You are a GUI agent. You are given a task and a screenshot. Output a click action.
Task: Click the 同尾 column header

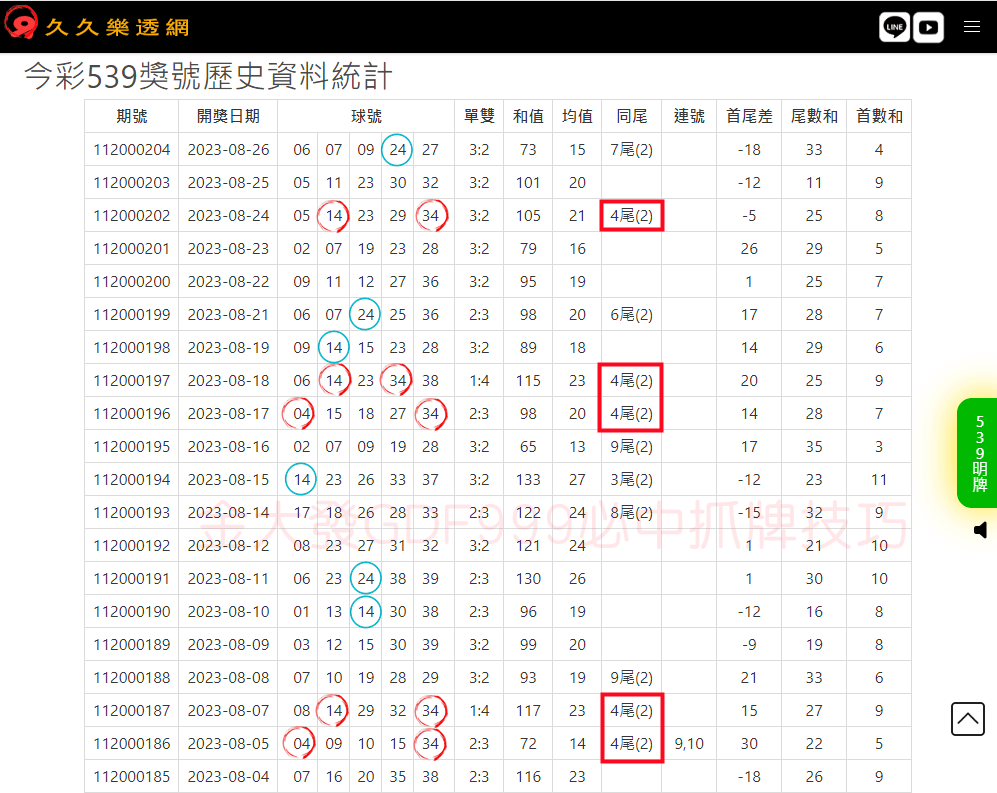(630, 116)
